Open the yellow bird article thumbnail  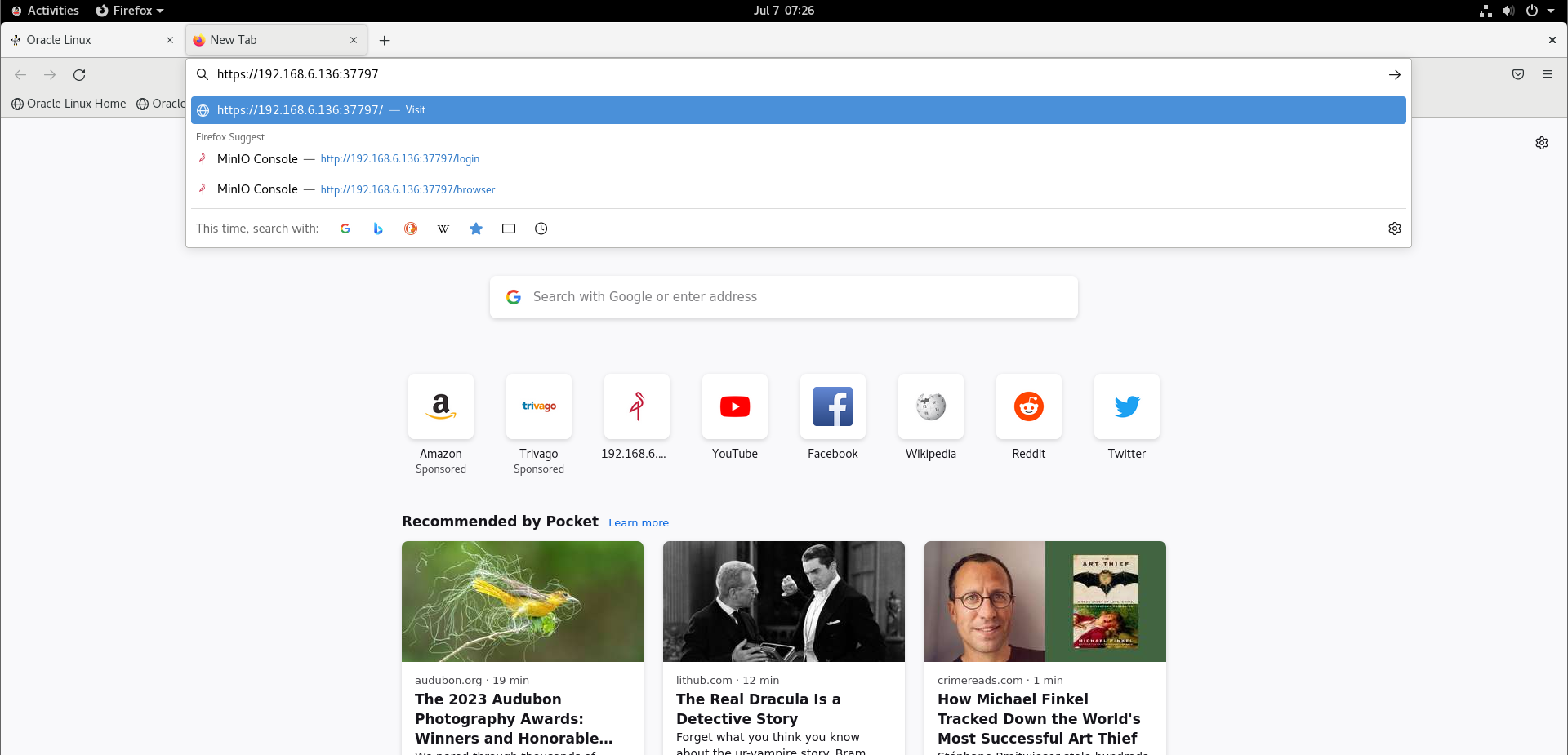click(523, 602)
